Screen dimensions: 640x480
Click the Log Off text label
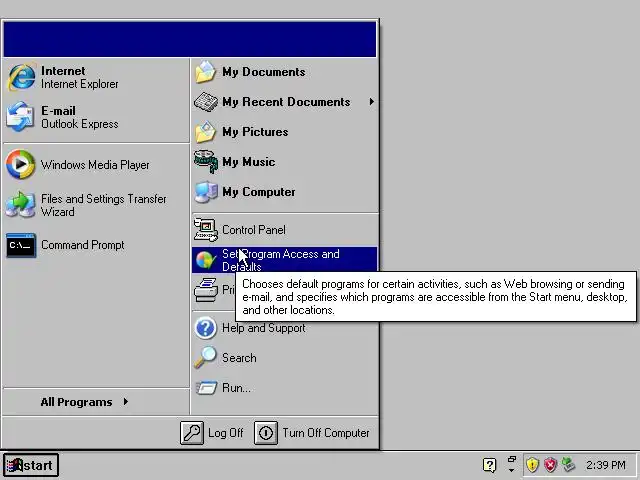[226, 433]
